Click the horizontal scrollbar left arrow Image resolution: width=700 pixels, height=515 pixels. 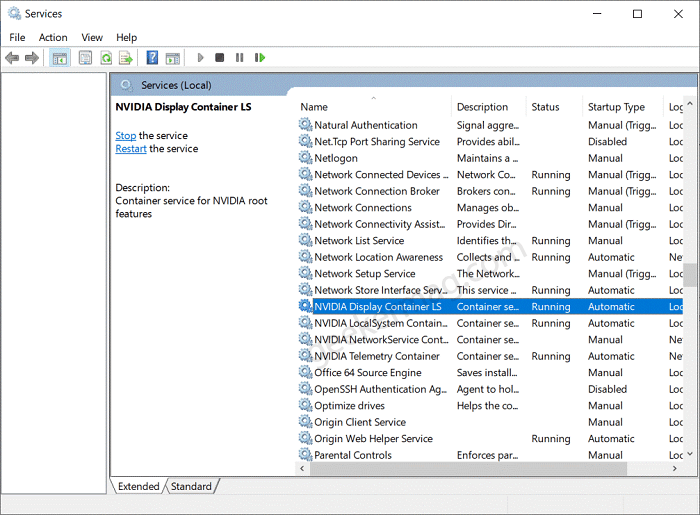pos(303,469)
